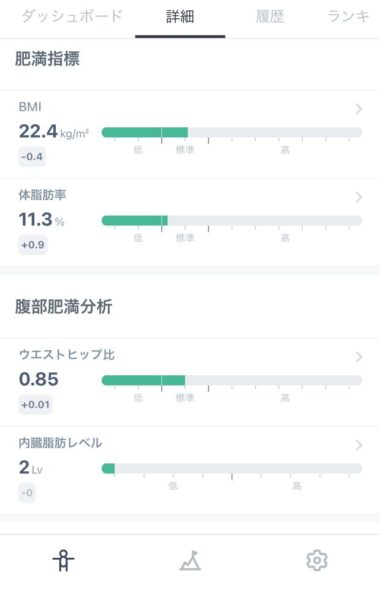Tap the BMI -0.4 change badge
The width and height of the screenshot is (380, 600).
32,157
